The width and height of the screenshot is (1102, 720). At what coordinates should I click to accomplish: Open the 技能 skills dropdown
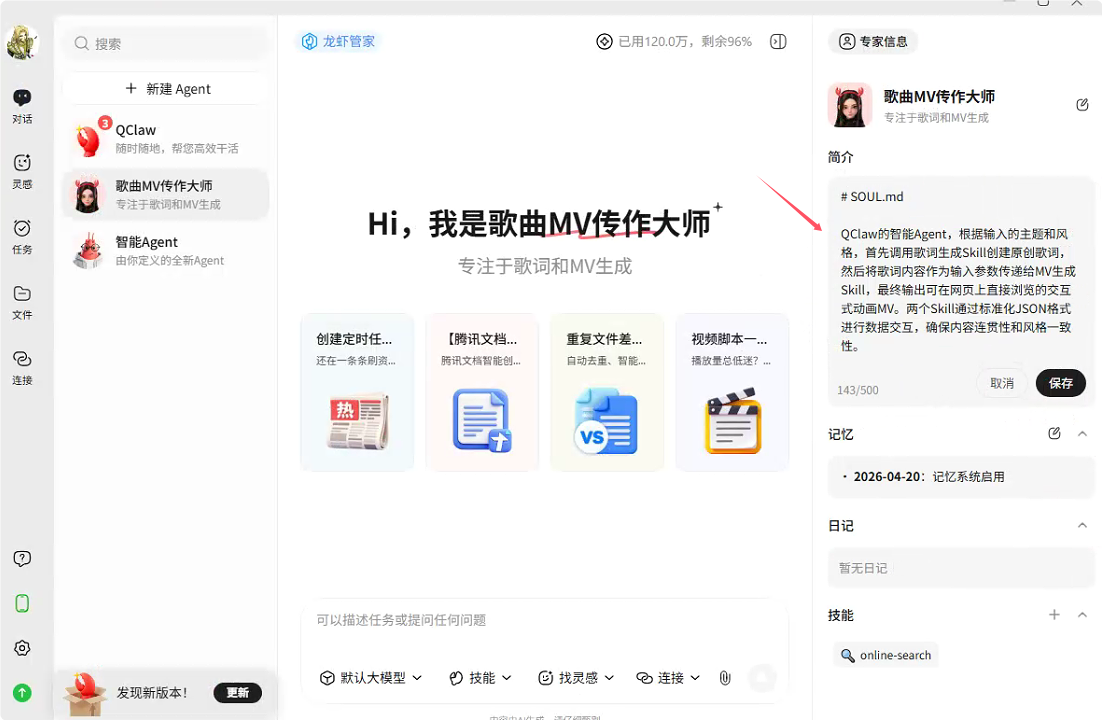(x=480, y=678)
